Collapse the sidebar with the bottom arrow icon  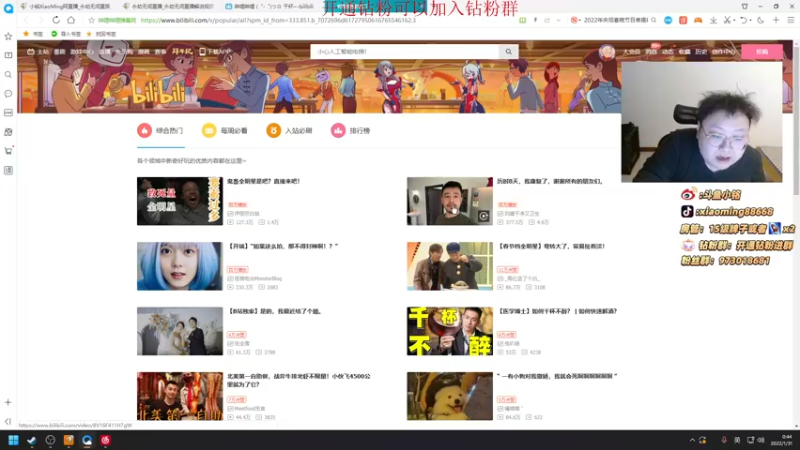(x=8, y=421)
